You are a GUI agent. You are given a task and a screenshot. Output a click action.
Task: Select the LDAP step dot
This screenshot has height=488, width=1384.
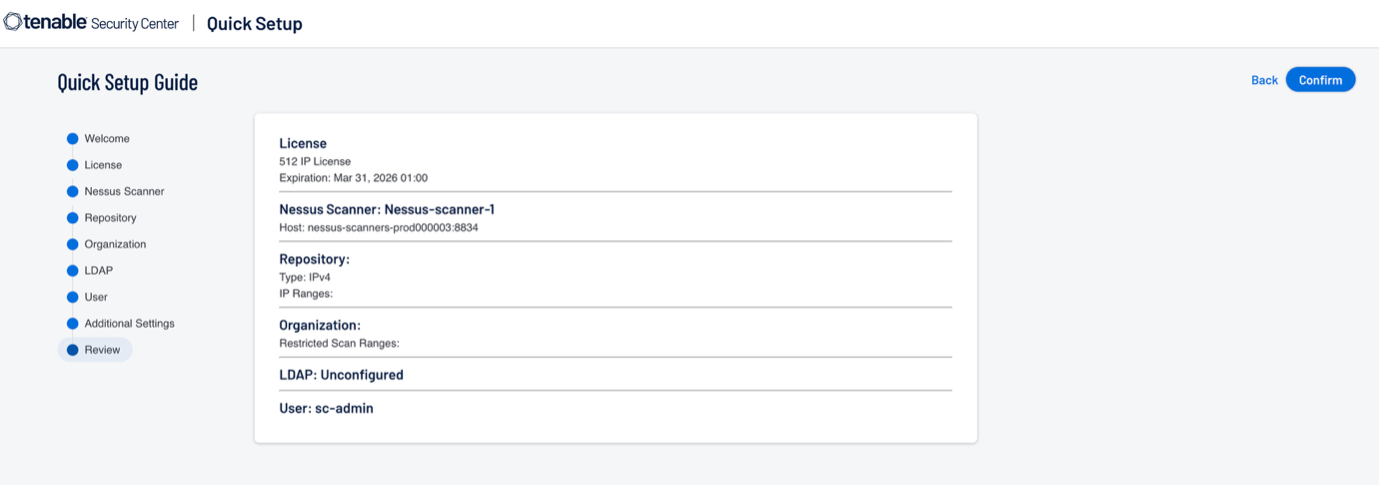[72, 271]
